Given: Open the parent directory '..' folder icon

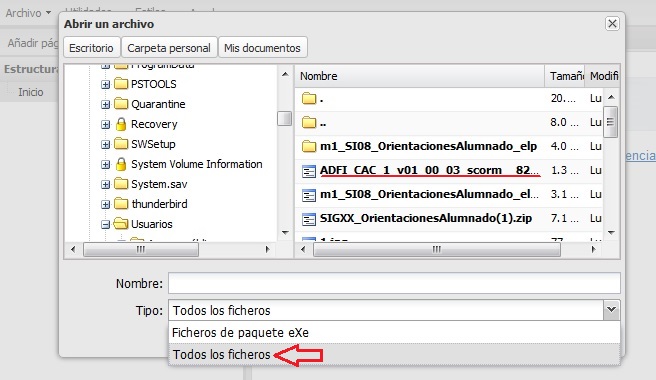Looking at the screenshot, I should point(309,123).
